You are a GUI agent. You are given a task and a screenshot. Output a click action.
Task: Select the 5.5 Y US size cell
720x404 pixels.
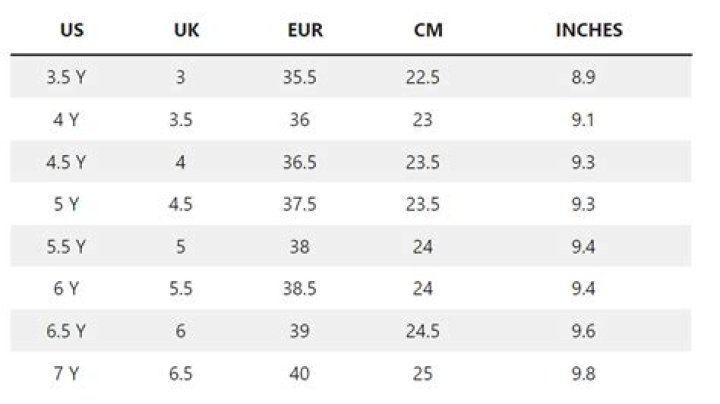(x=66, y=246)
